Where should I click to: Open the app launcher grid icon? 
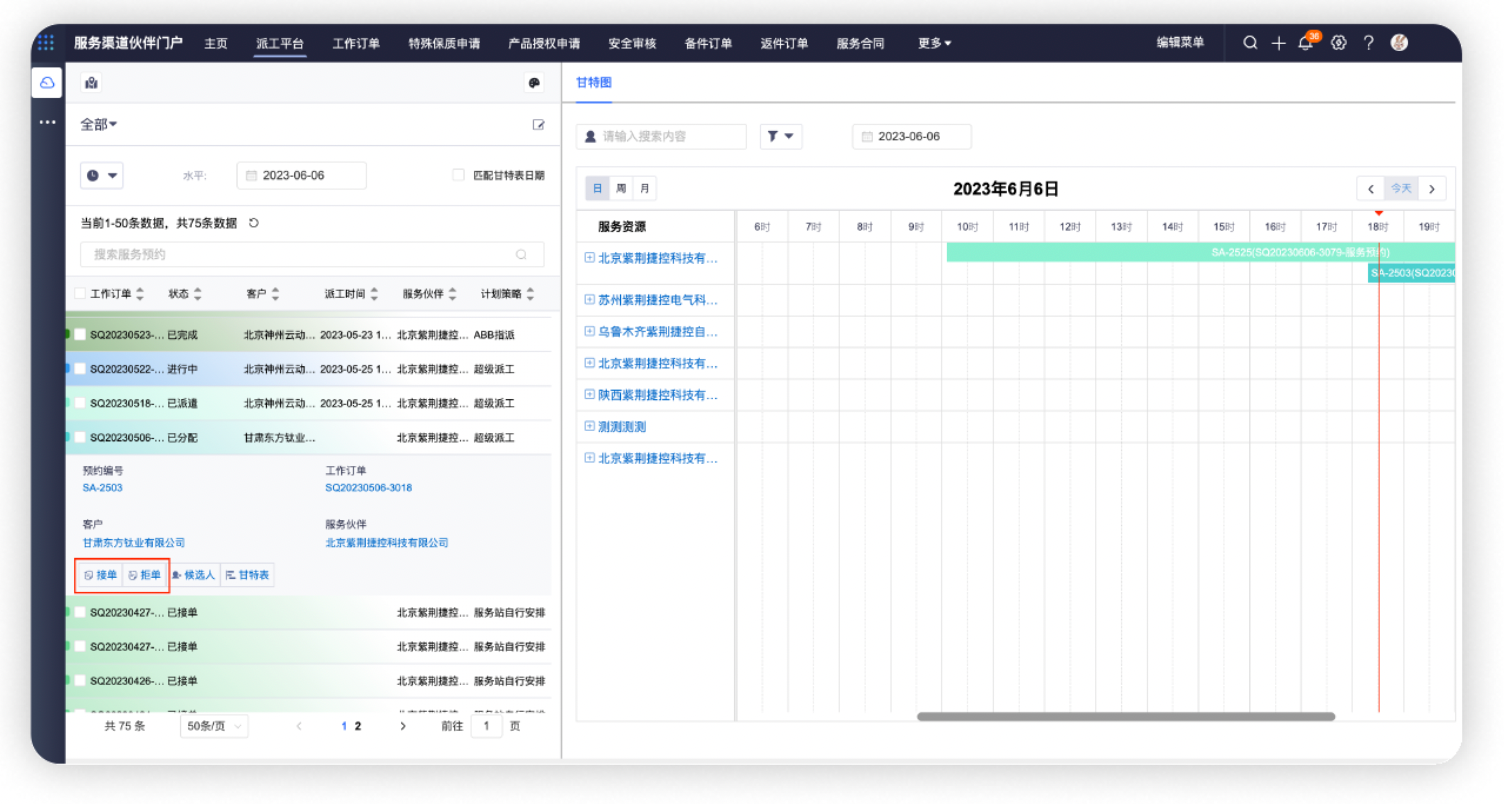coord(46,43)
